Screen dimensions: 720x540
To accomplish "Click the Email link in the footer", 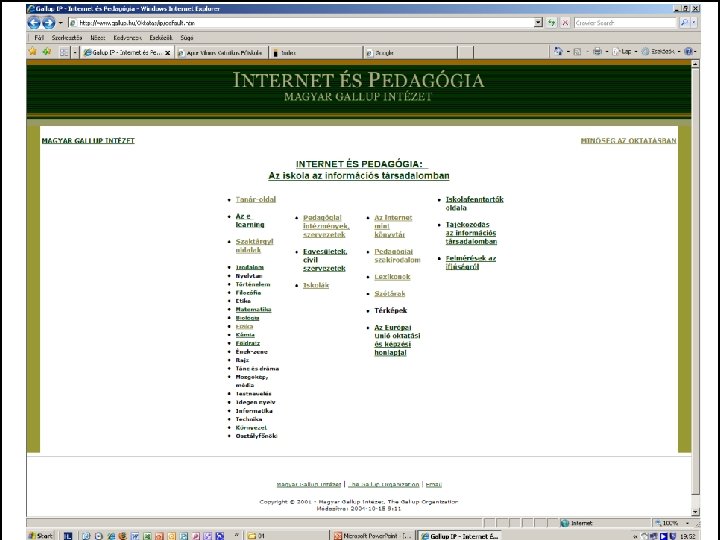I will (433, 484).
